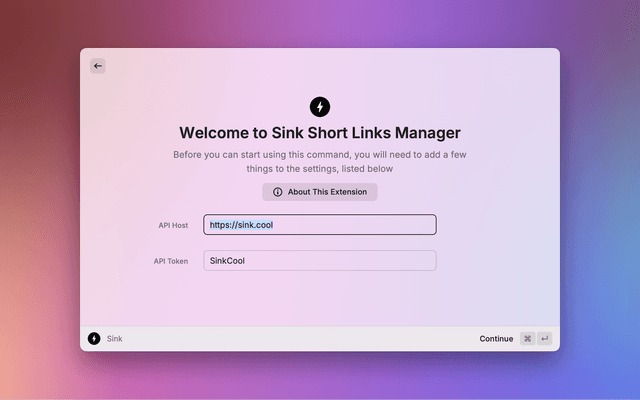Click the Return key symbol icon
Image resolution: width=640 pixels, height=400 pixels.
[x=544, y=339]
